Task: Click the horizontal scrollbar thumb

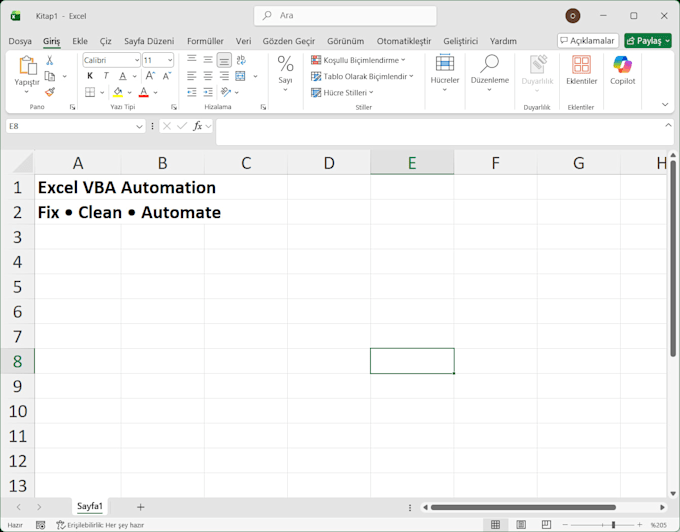Action: click(523, 507)
